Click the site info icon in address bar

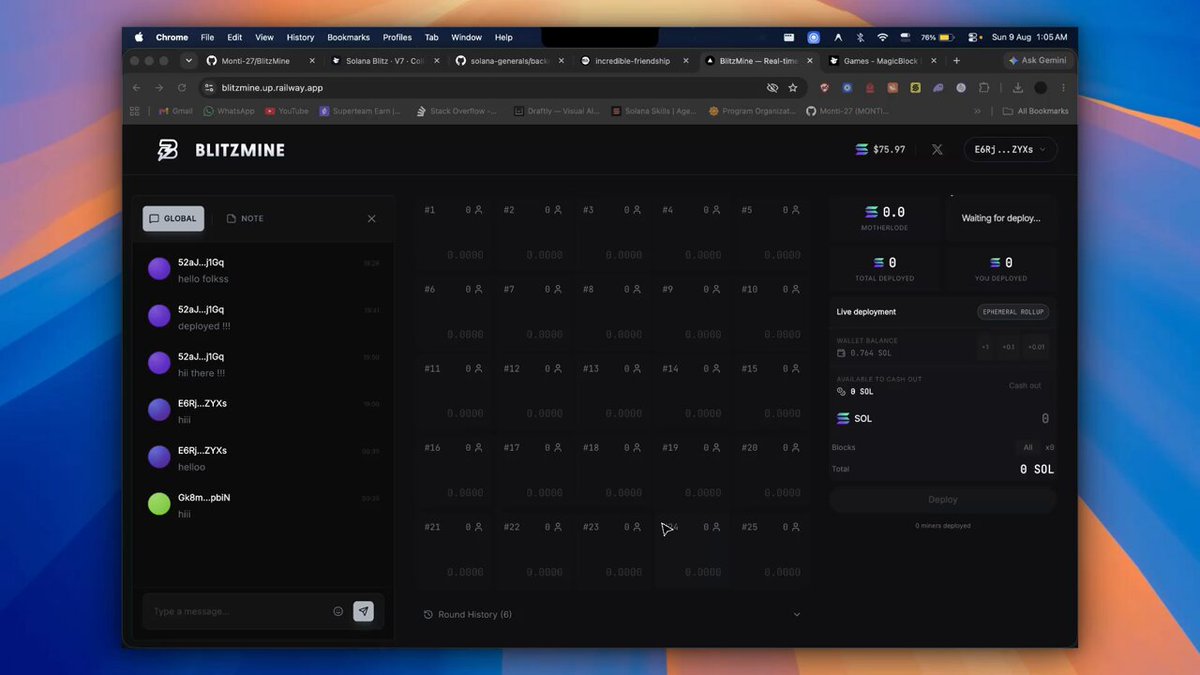209,88
